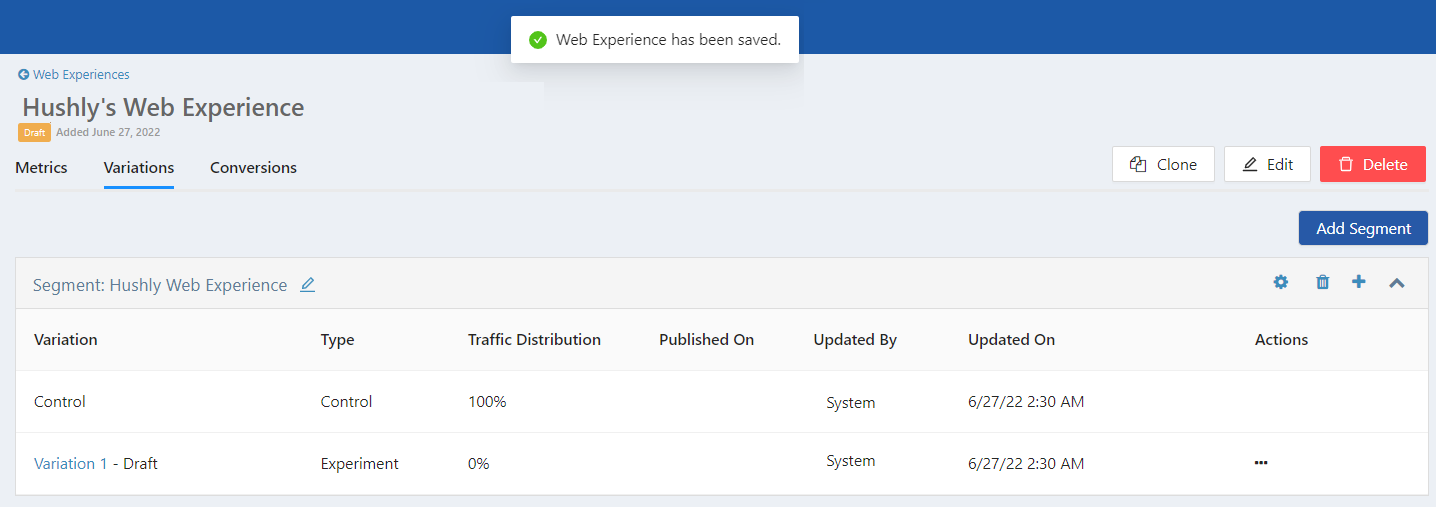
Task: Click the green success checkmark icon
Action: (538, 40)
